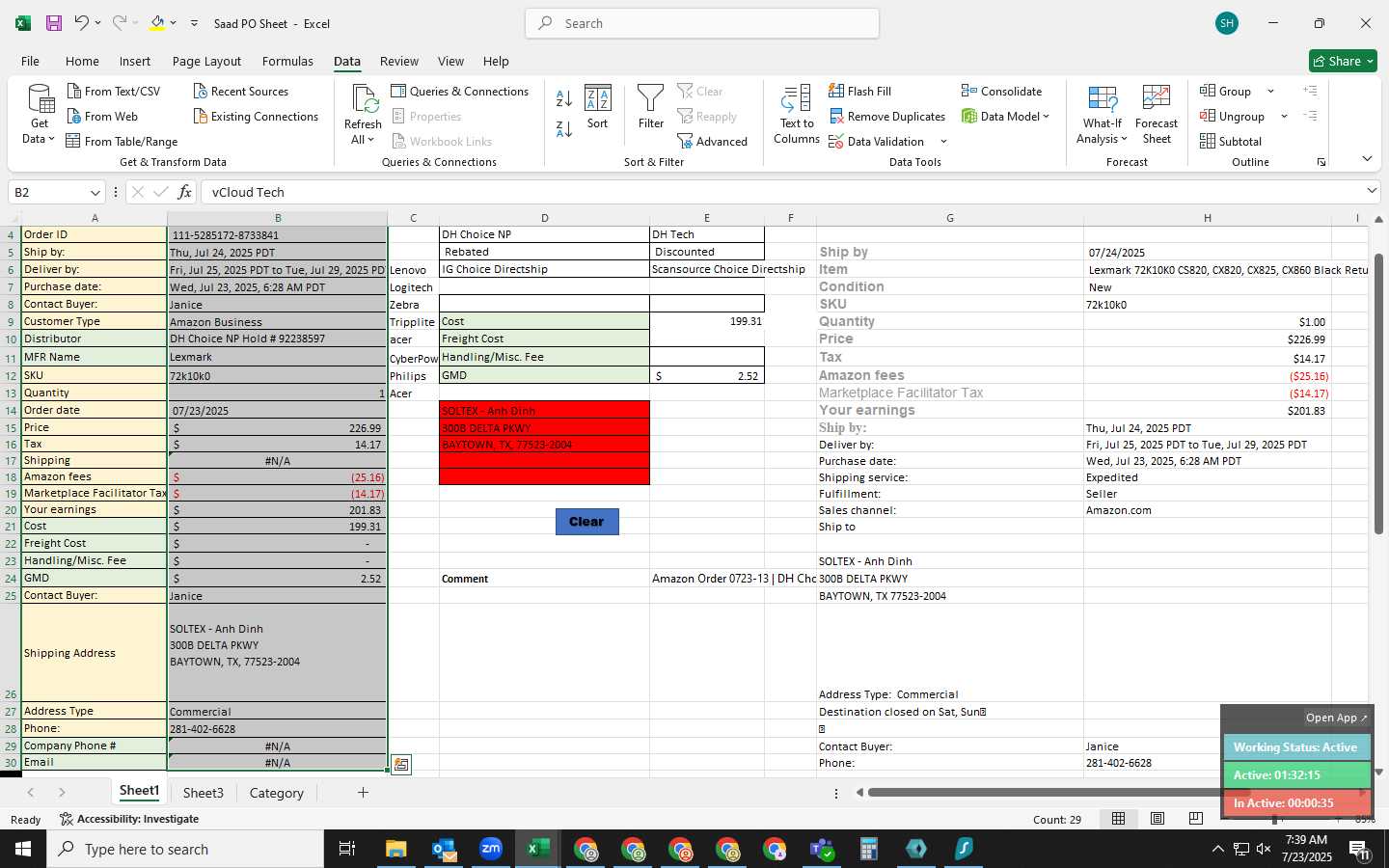Screen dimensions: 1389x868
Task: Add a new sheet with plus button
Action: [363, 793]
